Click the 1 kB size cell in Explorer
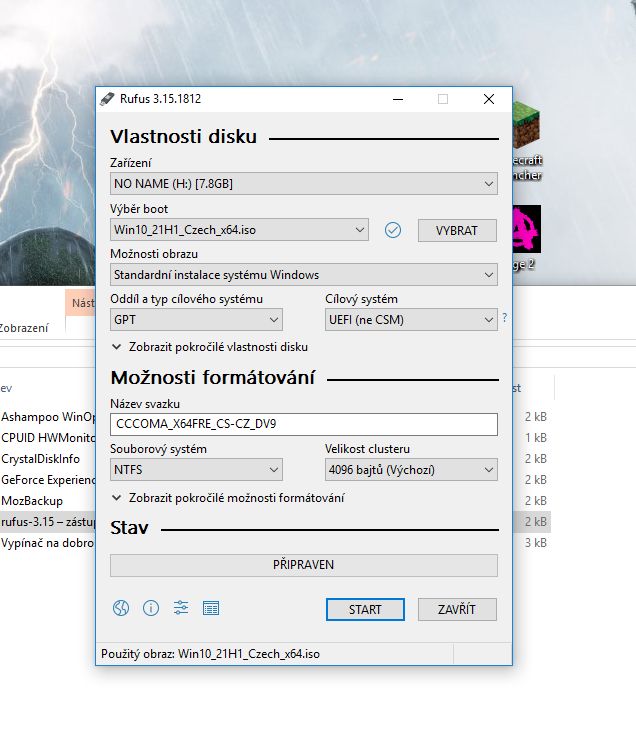636x736 pixels. pos(536,438)
